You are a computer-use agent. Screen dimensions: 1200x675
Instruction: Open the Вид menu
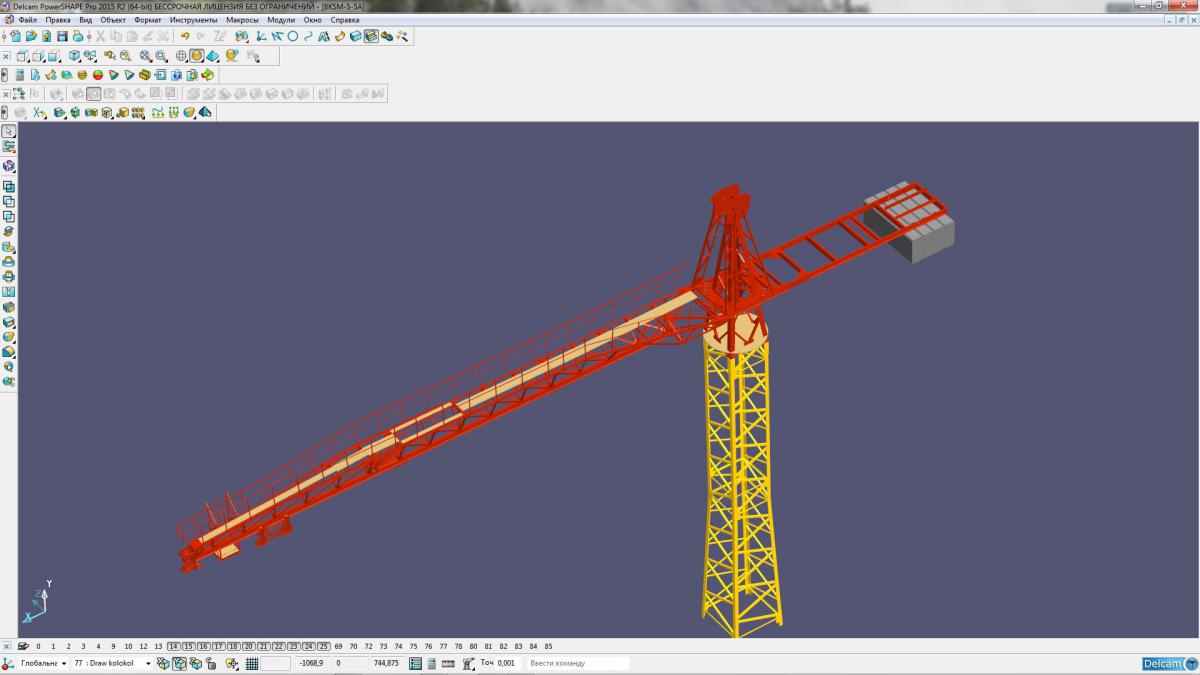click(86, 20)
